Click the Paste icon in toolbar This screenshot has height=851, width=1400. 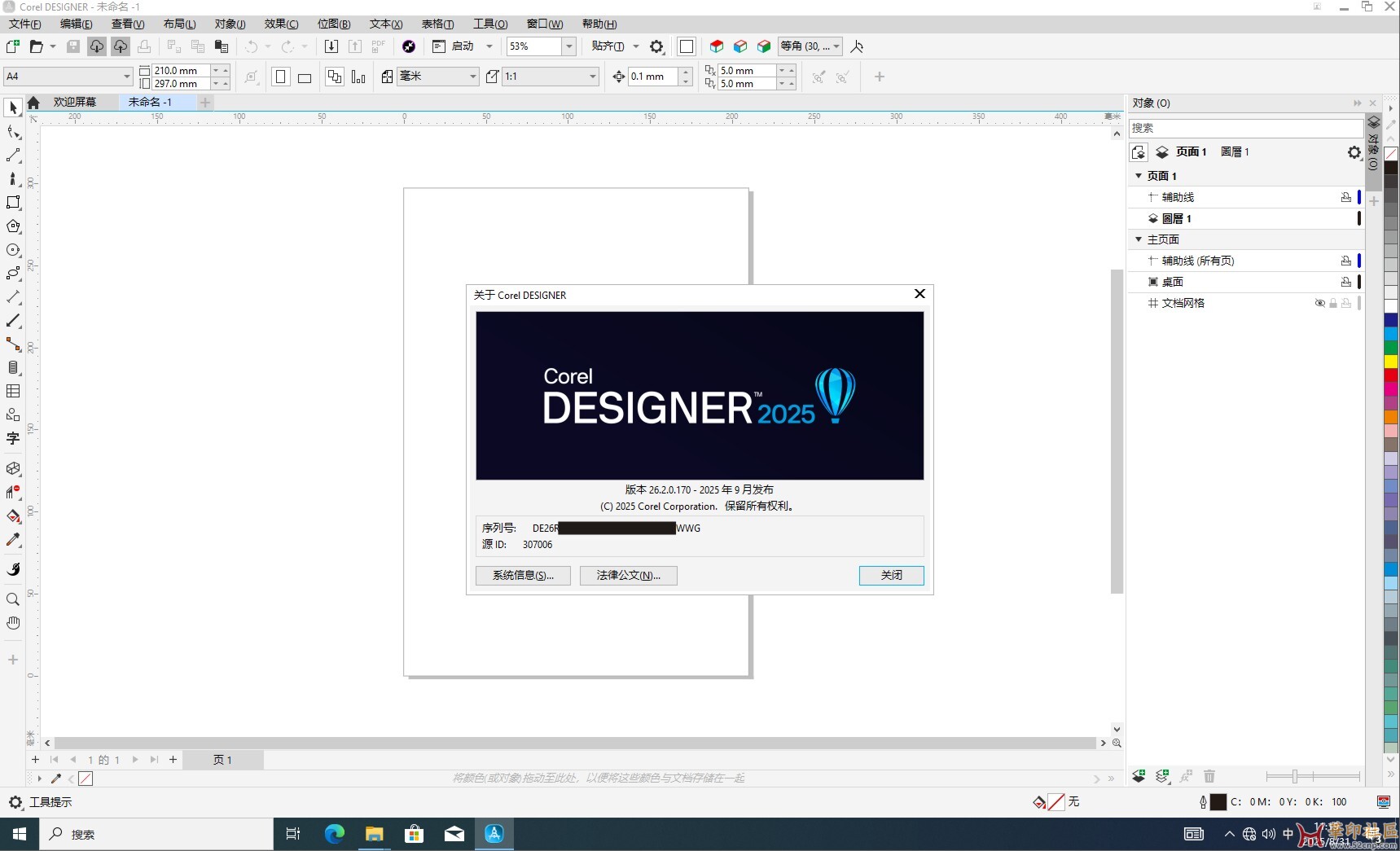click(x=222, y=46)
